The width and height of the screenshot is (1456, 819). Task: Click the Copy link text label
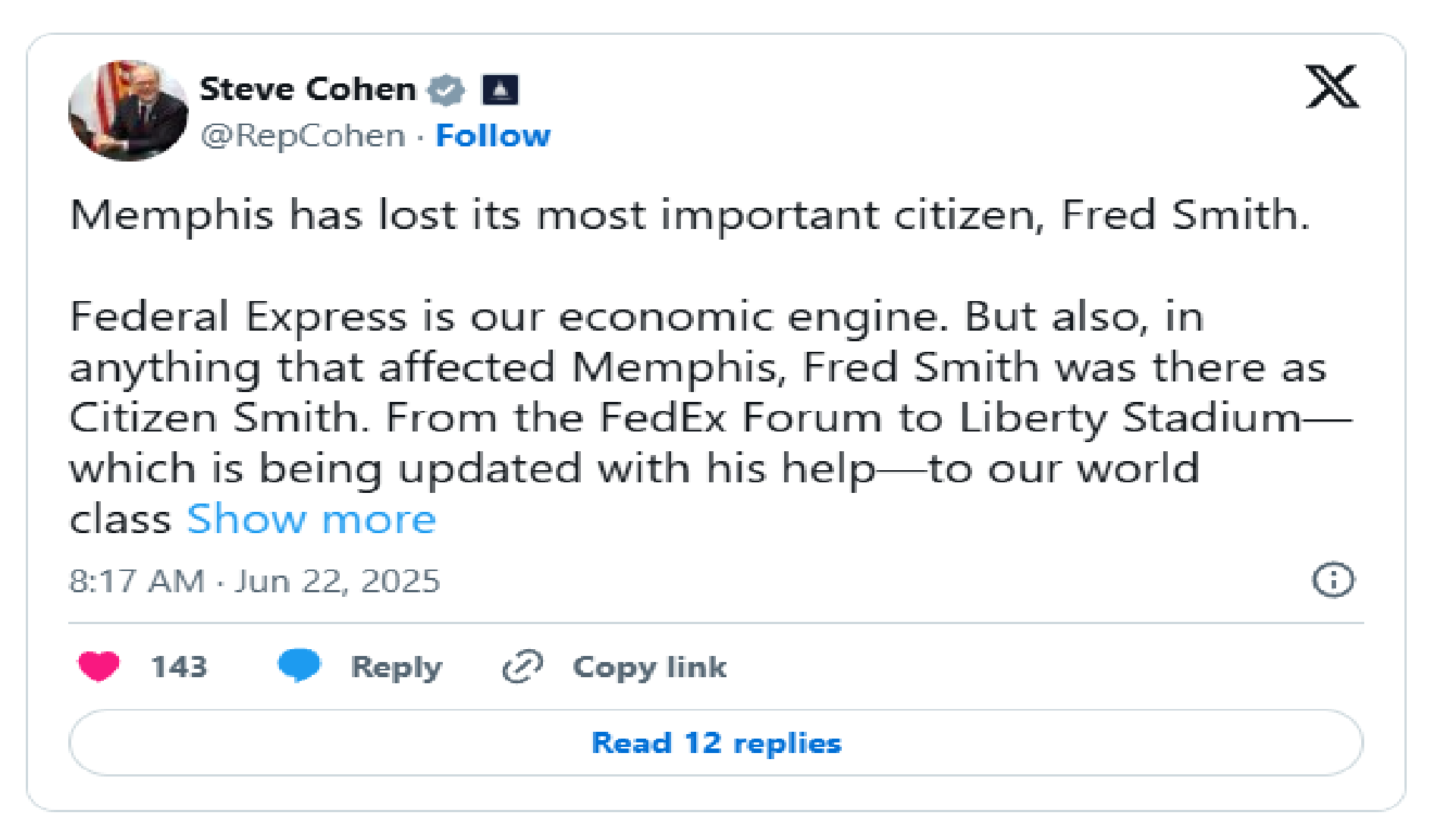[649, 667]
